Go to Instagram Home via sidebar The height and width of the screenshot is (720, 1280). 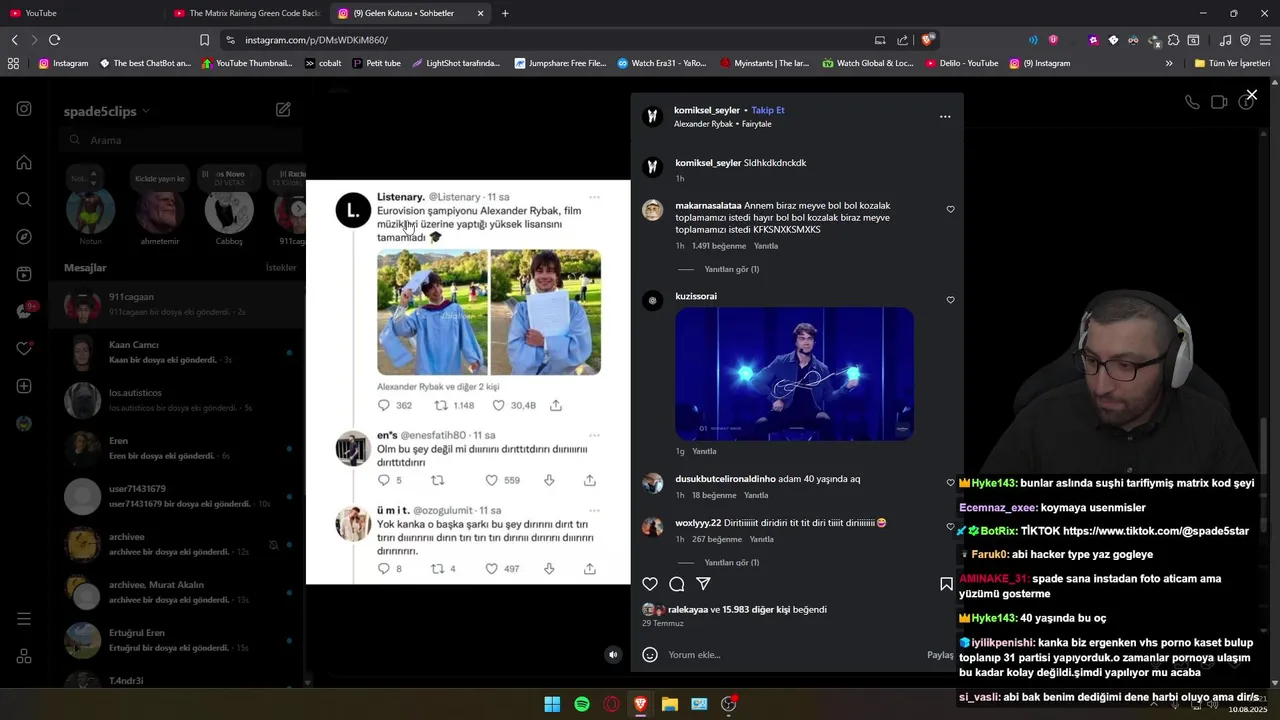(24, 162)
